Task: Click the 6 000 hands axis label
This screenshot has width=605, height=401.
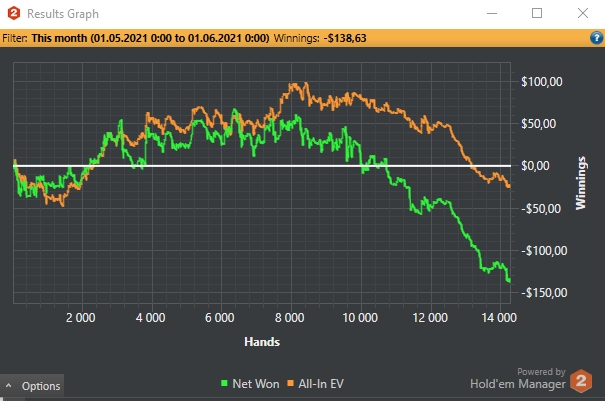Action: [x=220, y=318]
